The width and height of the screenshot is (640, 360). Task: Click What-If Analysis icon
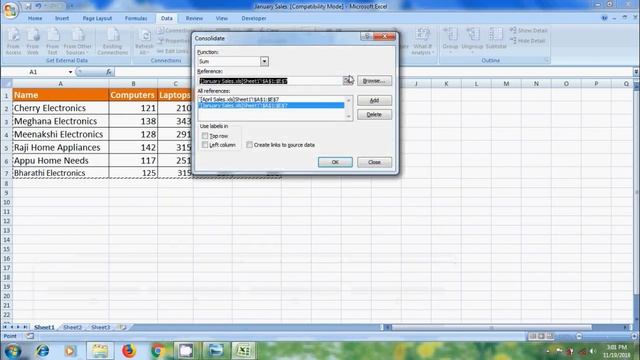pyautogui.click(x=422, y=40)
